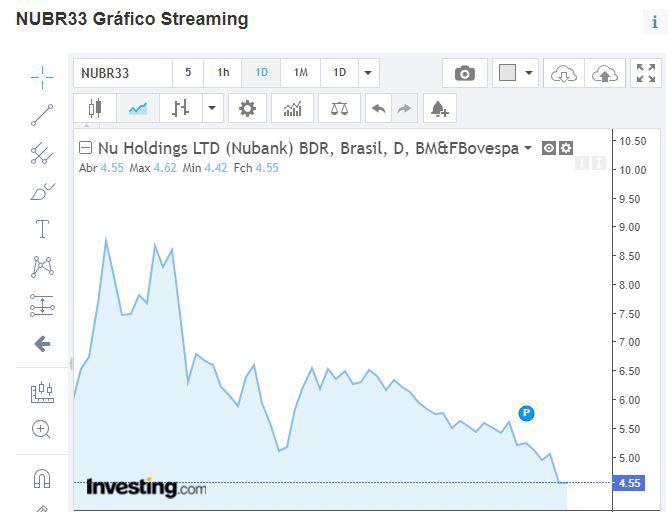Click the 'Abr 4.55' open value

(101, 168)
